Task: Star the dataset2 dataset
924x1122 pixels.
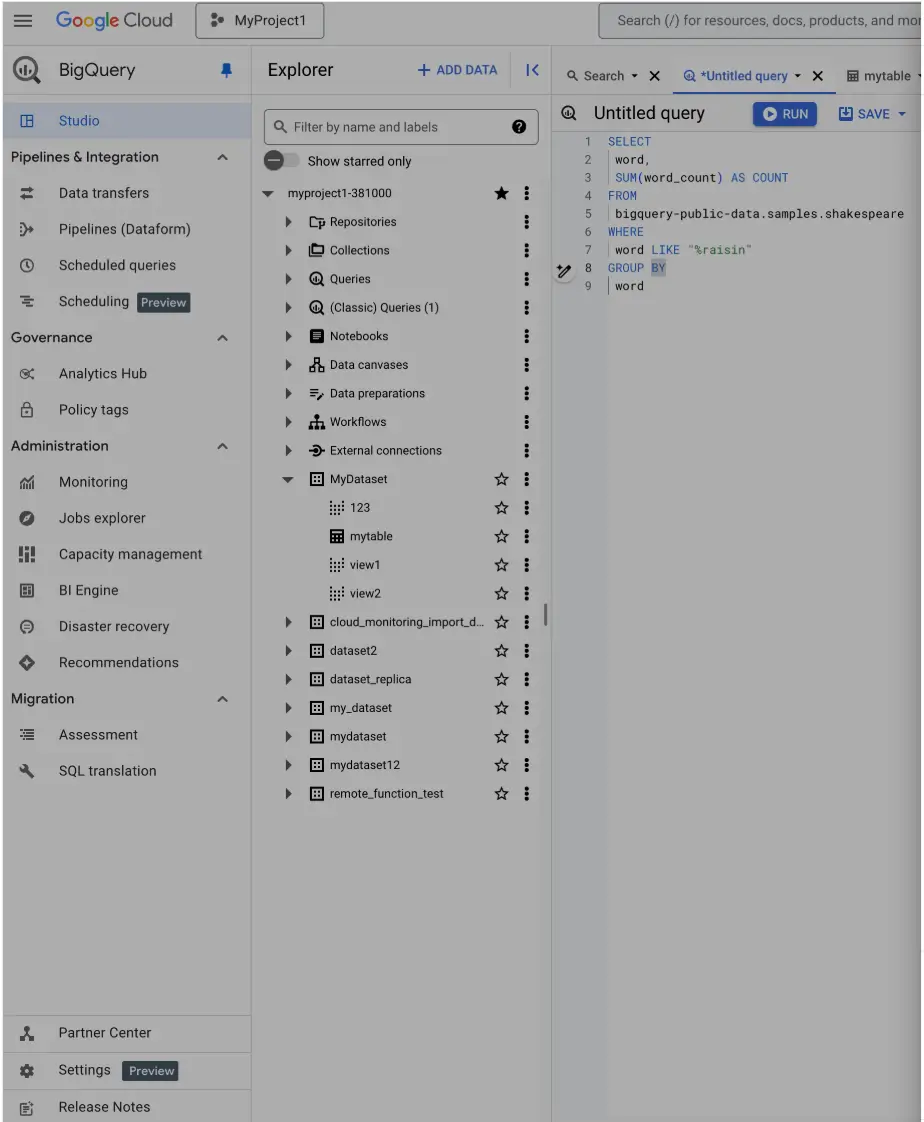Action: 501,650
